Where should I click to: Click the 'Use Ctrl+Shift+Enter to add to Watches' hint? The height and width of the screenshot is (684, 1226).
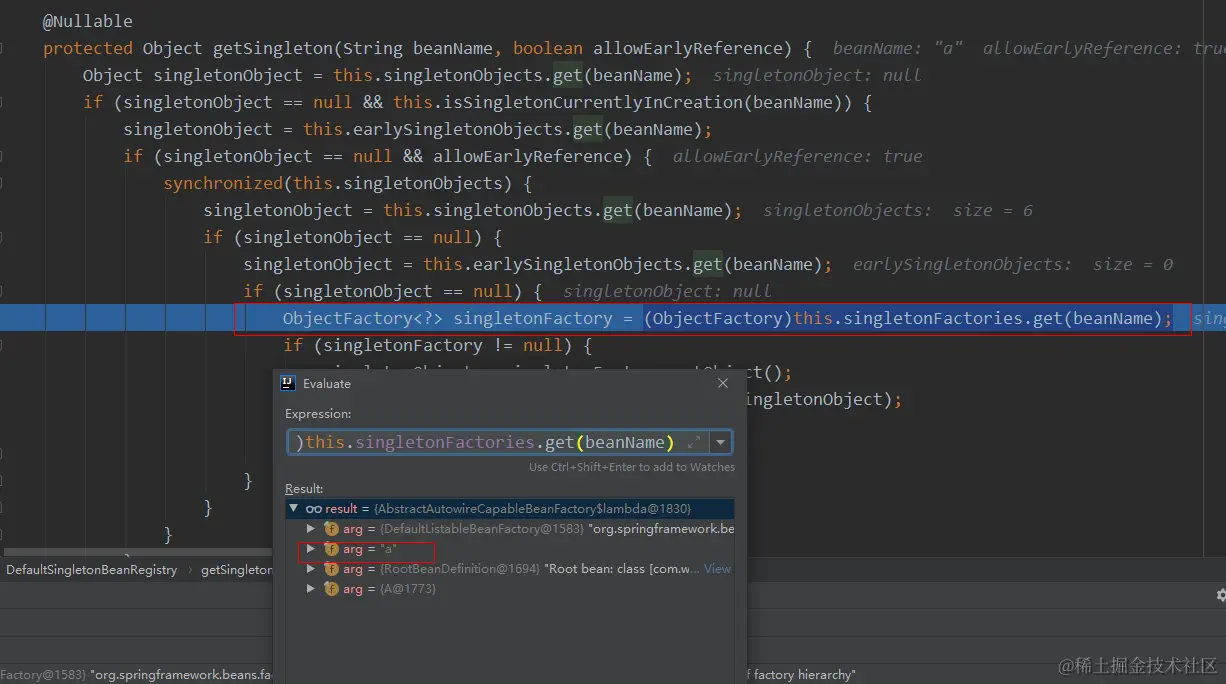pyautogui.click(x=632, y=467)
